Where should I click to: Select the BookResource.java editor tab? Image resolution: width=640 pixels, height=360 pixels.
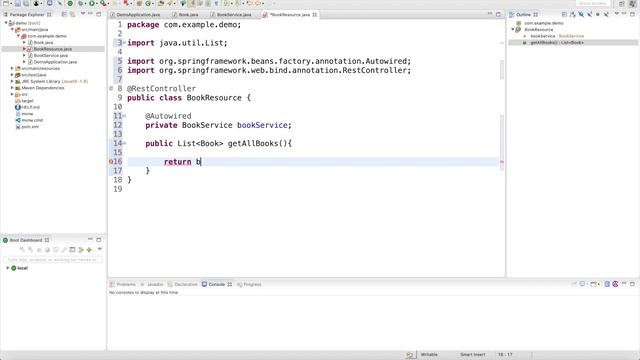(x=290, y=15)
